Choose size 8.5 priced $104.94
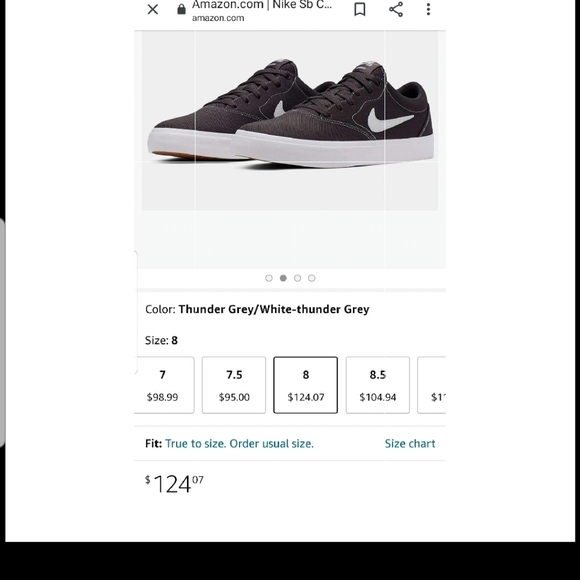Screen dimensions: 580x580 378,385
